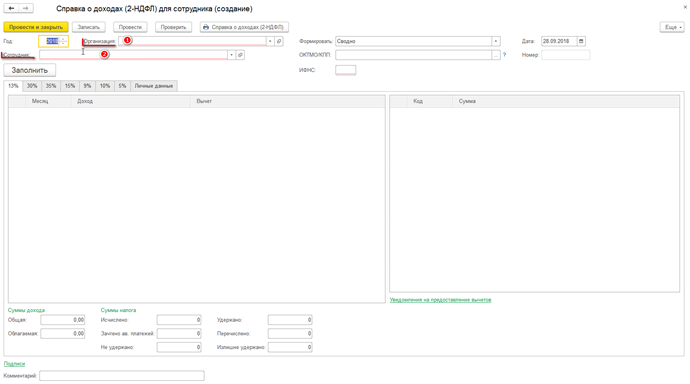Click the back navigation arrow
The width and height of the screenshot is (690, 384).
(x=11, y=8)
